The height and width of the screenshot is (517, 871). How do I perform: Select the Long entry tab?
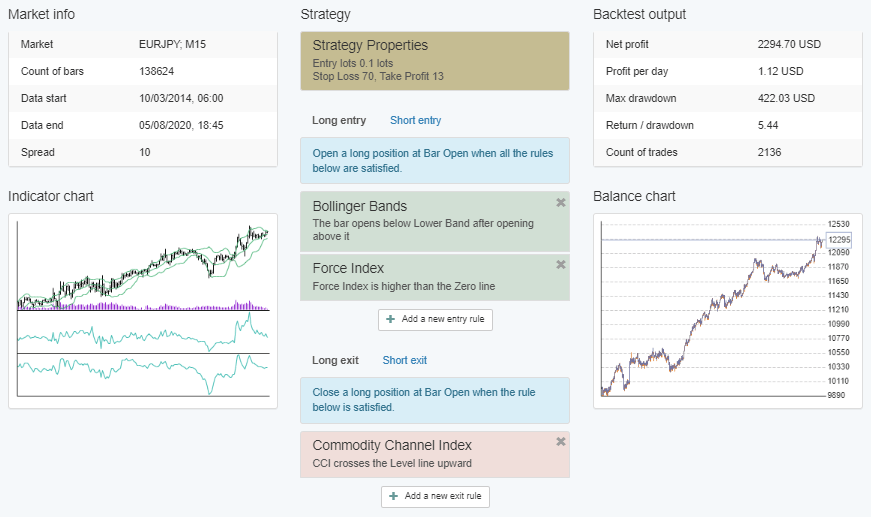point(339,120)
